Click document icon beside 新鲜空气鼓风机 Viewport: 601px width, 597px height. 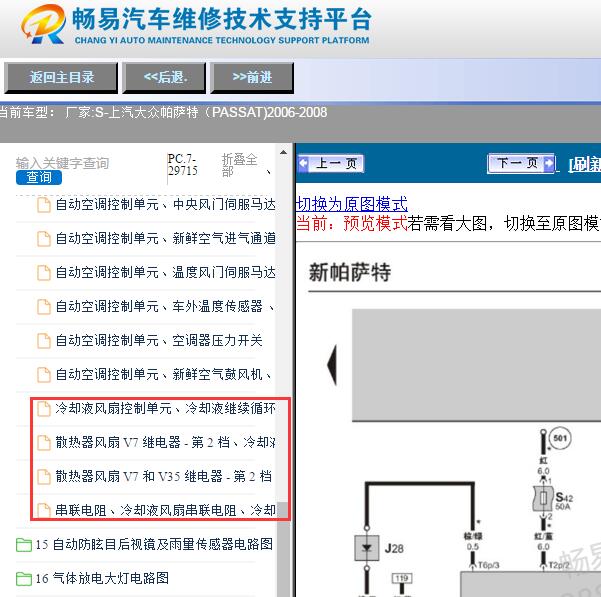pyautogui.click(x=44, y=375)
